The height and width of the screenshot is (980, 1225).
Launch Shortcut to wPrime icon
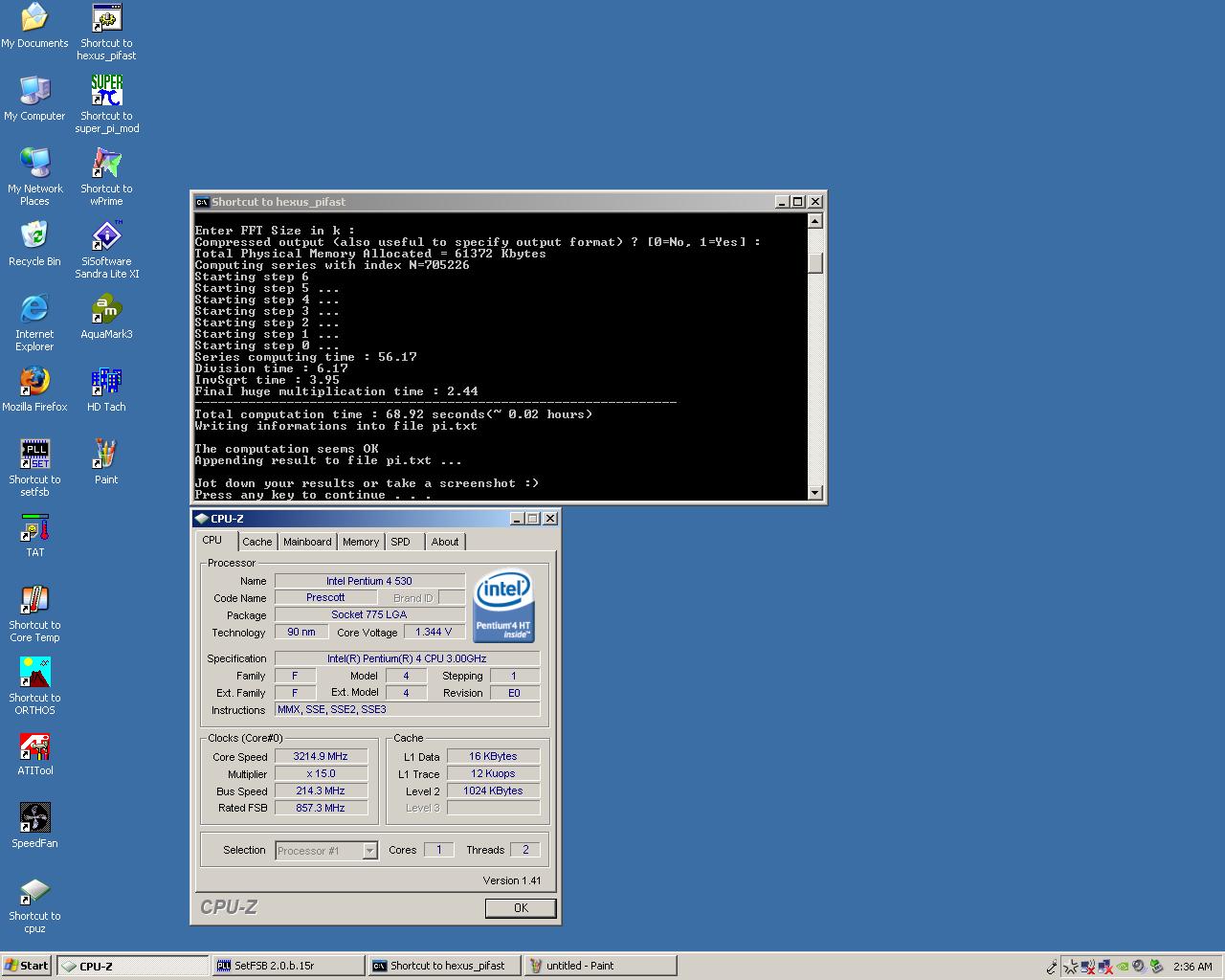click(106, 177)
